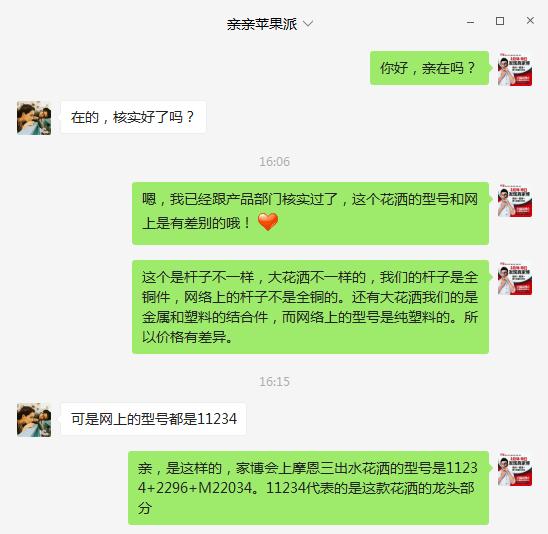
Task: Select the message 可是网上的型号都是11234
Action: click(x=153, y=419)
